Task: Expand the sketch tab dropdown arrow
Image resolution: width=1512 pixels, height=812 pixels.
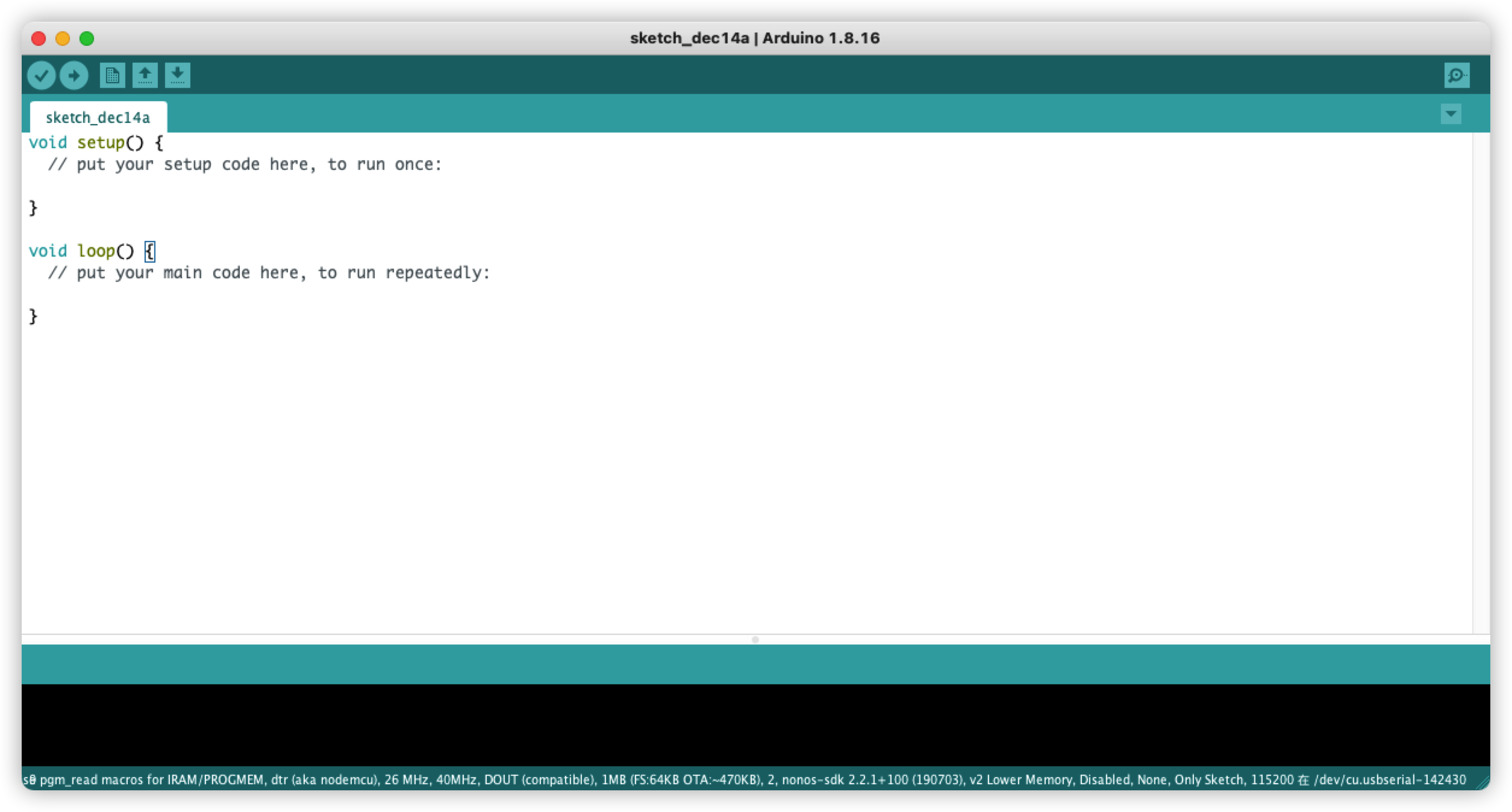Action: coord(1451,113)
